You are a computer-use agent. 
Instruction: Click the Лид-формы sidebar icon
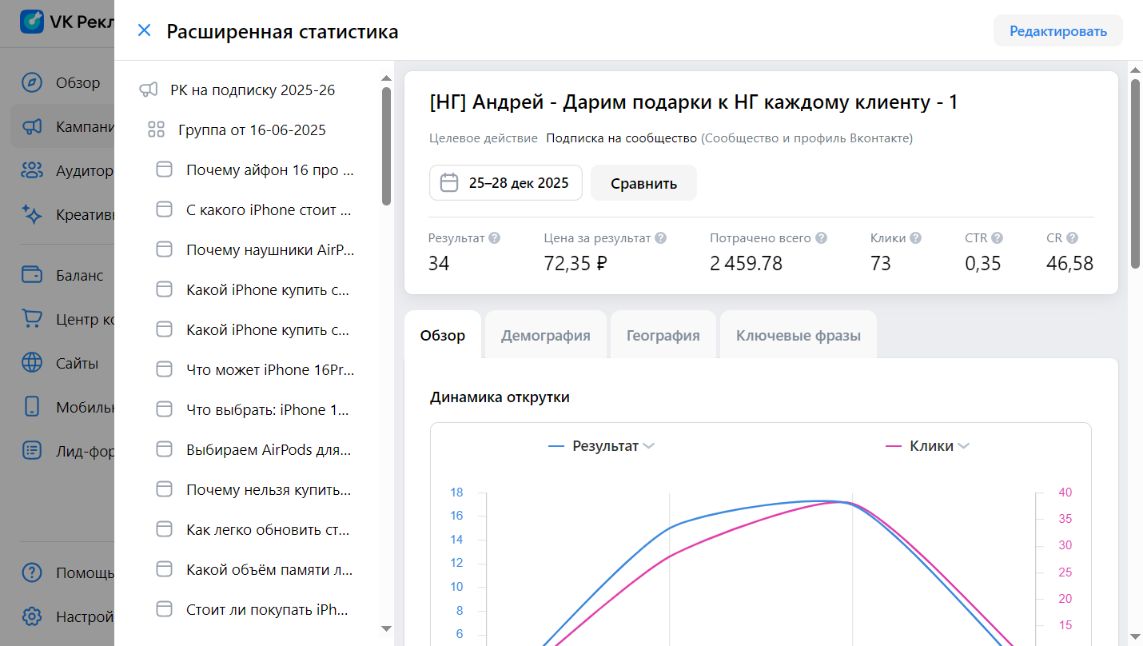pyautogui.click(x=31, y=451)
